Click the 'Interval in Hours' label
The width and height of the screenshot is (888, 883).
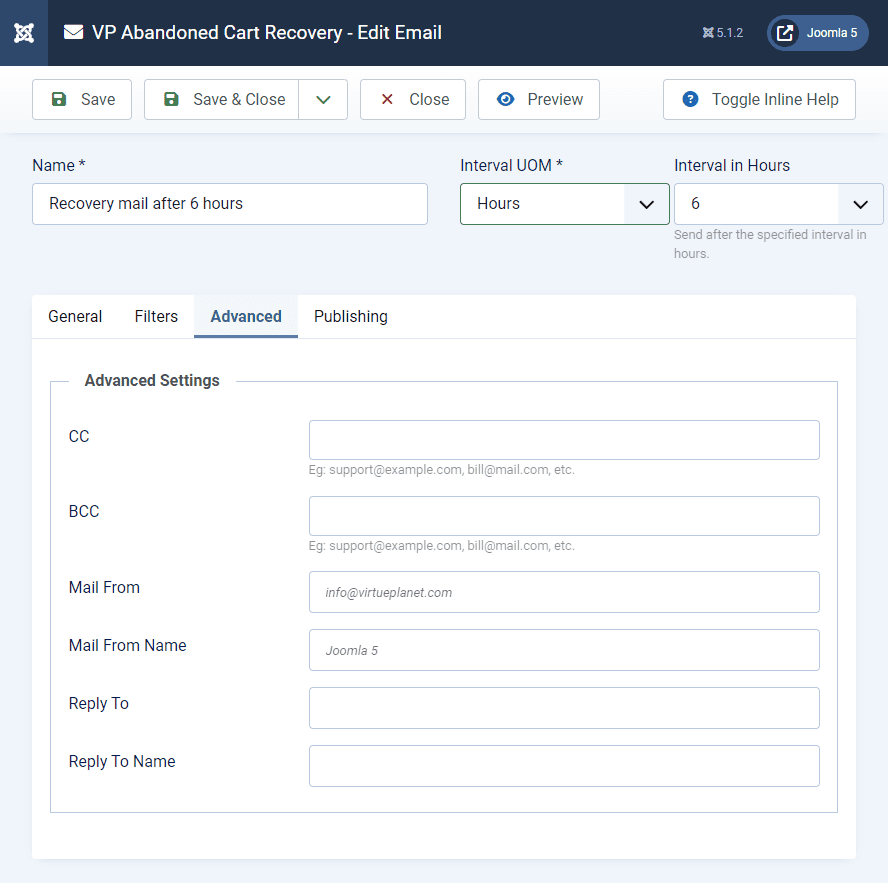point(732,165)
